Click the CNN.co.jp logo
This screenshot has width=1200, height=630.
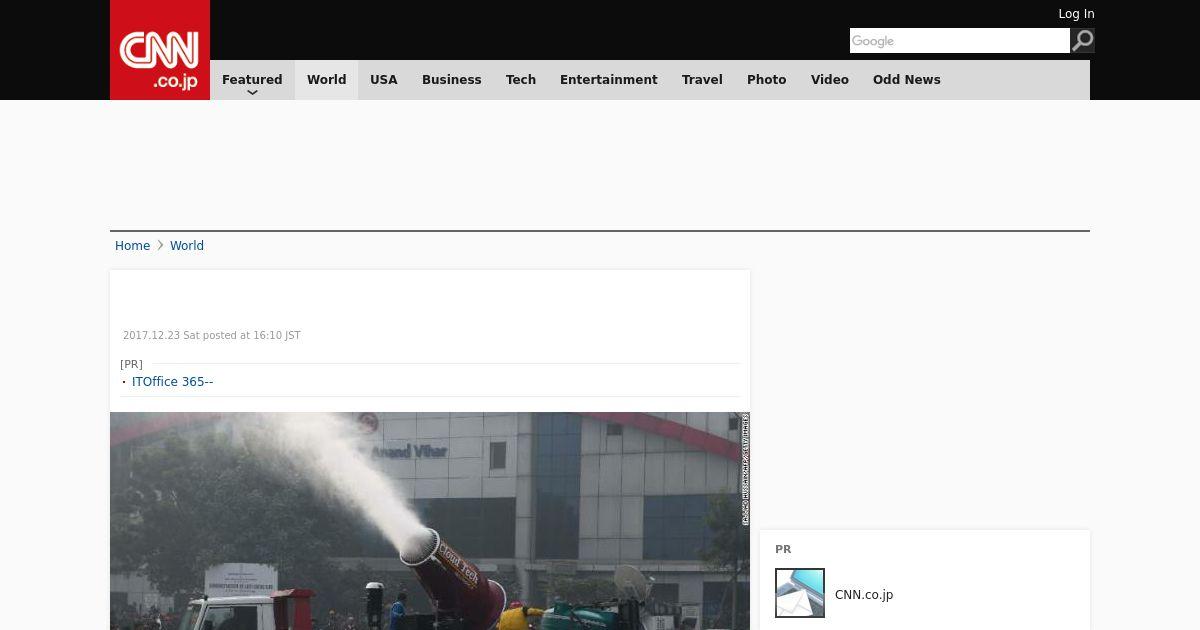tap(160, 50)
